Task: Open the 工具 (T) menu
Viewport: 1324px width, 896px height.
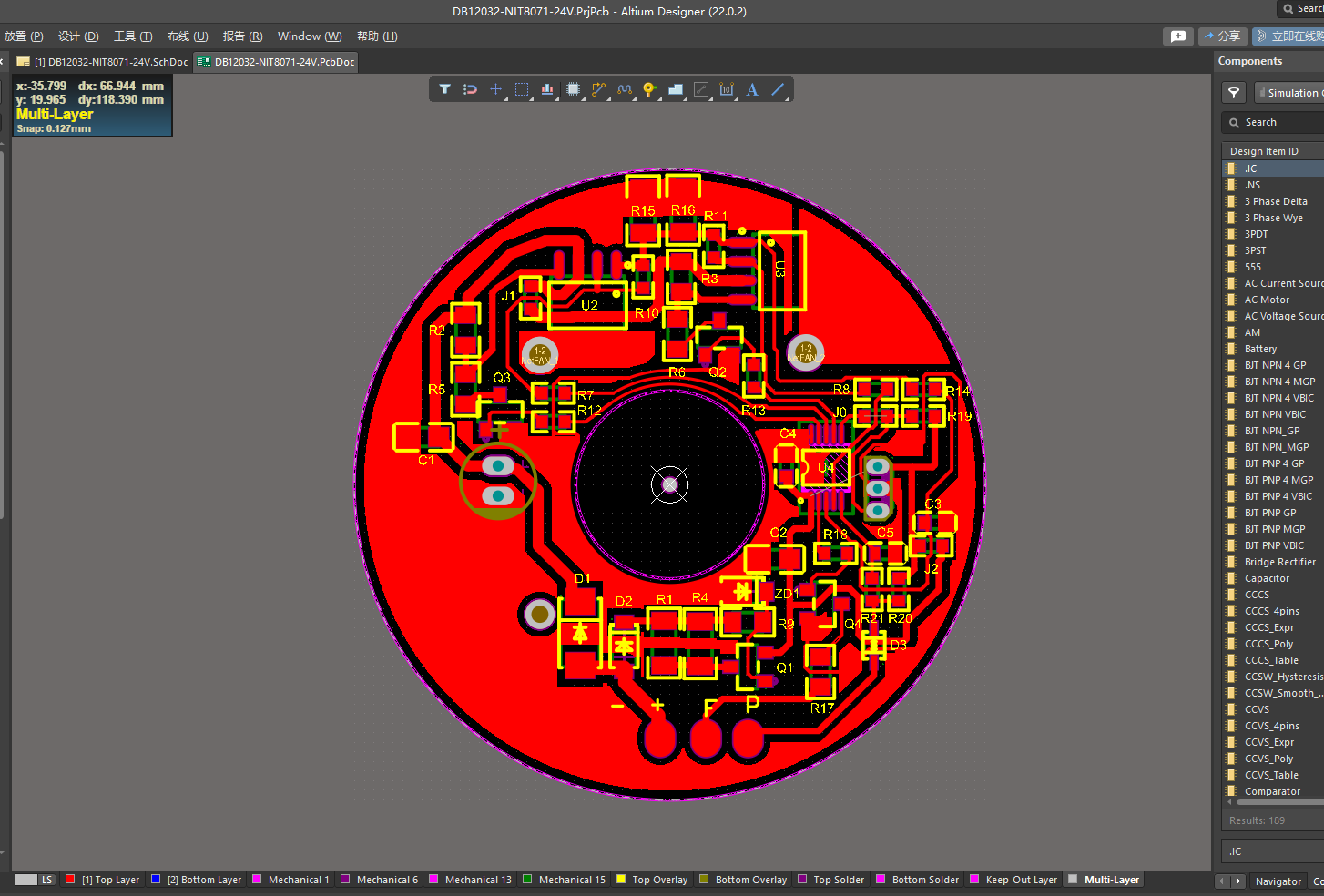Action: pos(133,36)
